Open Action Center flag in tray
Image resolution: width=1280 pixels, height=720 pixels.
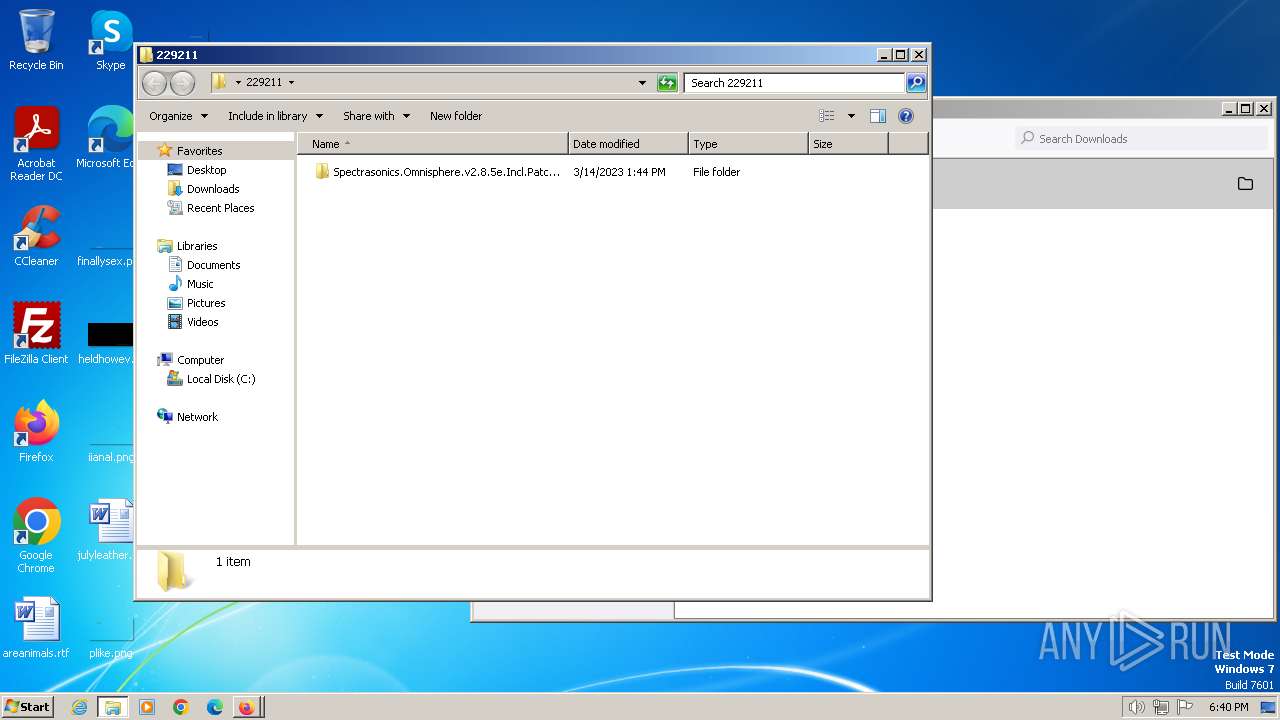point(1185,707)
